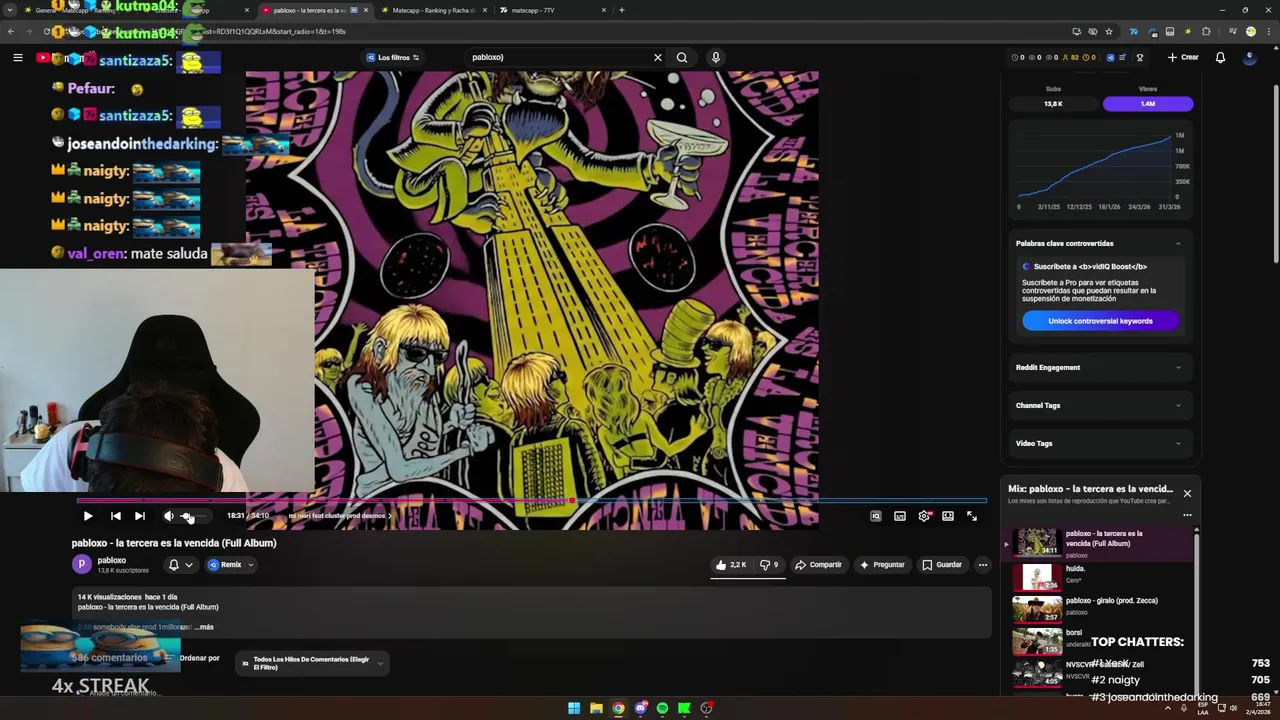Open more actions ellipsis beside Guardar

(x=983, y=565)
